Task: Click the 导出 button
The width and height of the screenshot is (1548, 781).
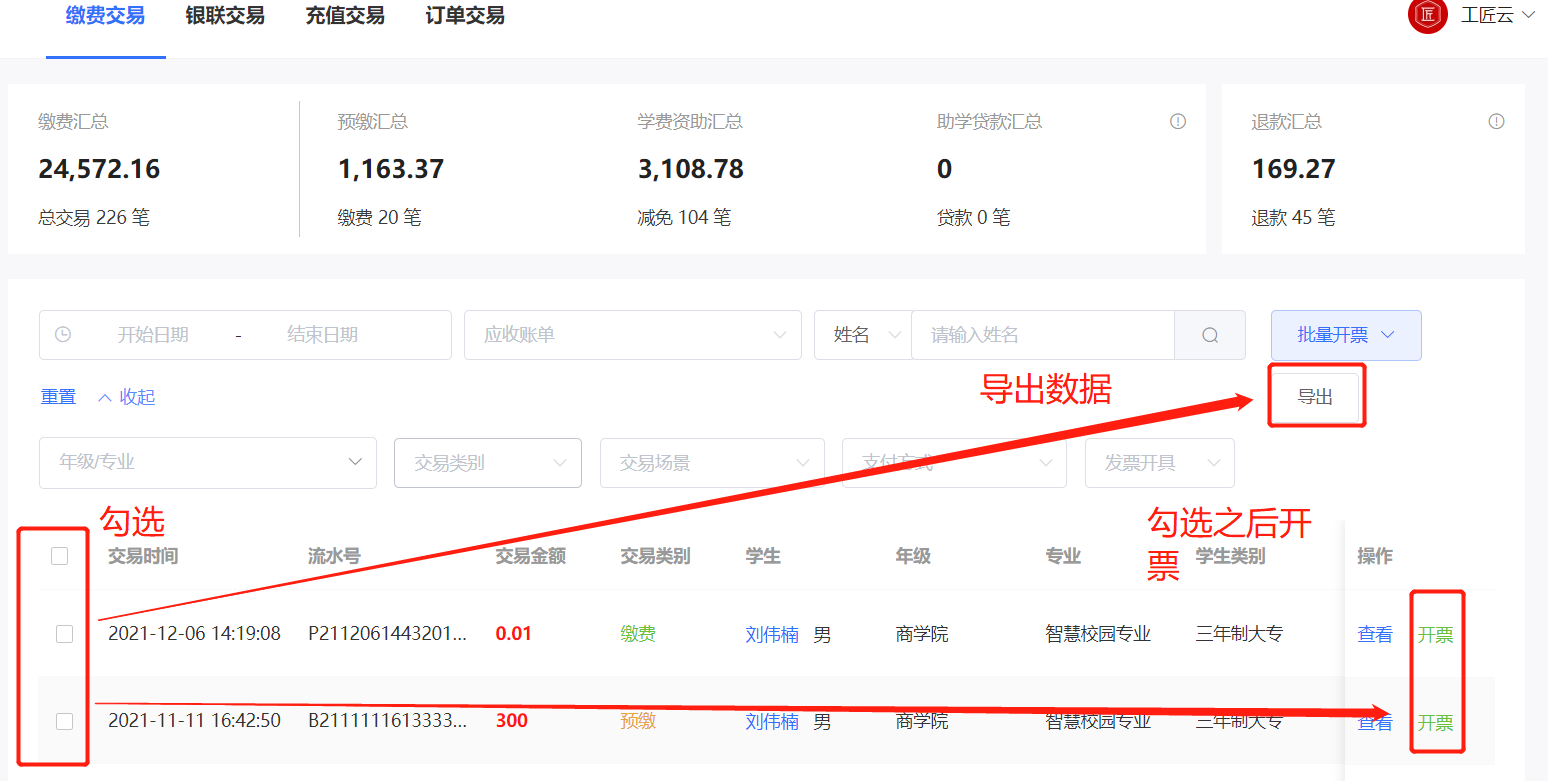Action: click(1316, 397)
